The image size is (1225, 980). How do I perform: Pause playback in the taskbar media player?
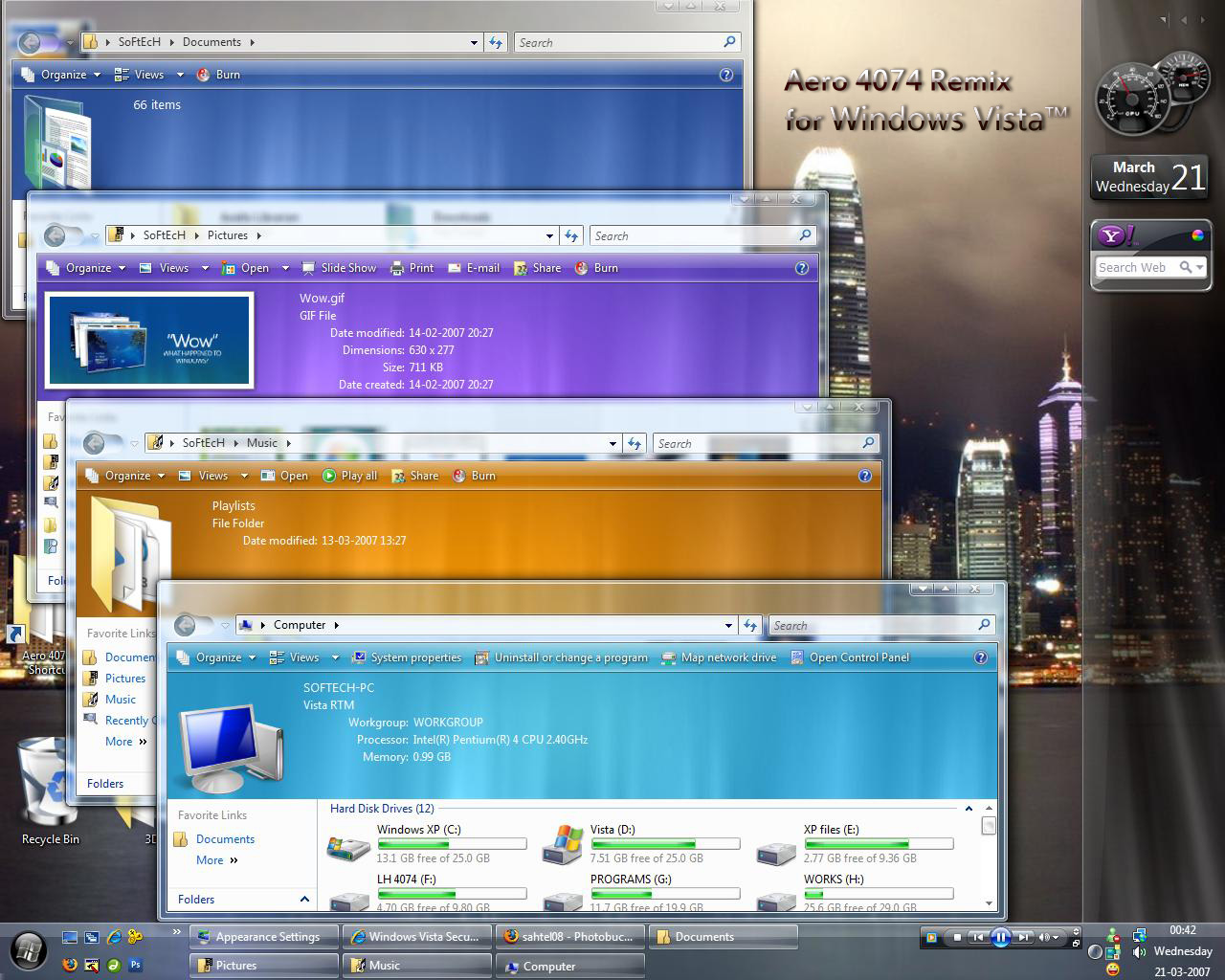coord(1000,938)
